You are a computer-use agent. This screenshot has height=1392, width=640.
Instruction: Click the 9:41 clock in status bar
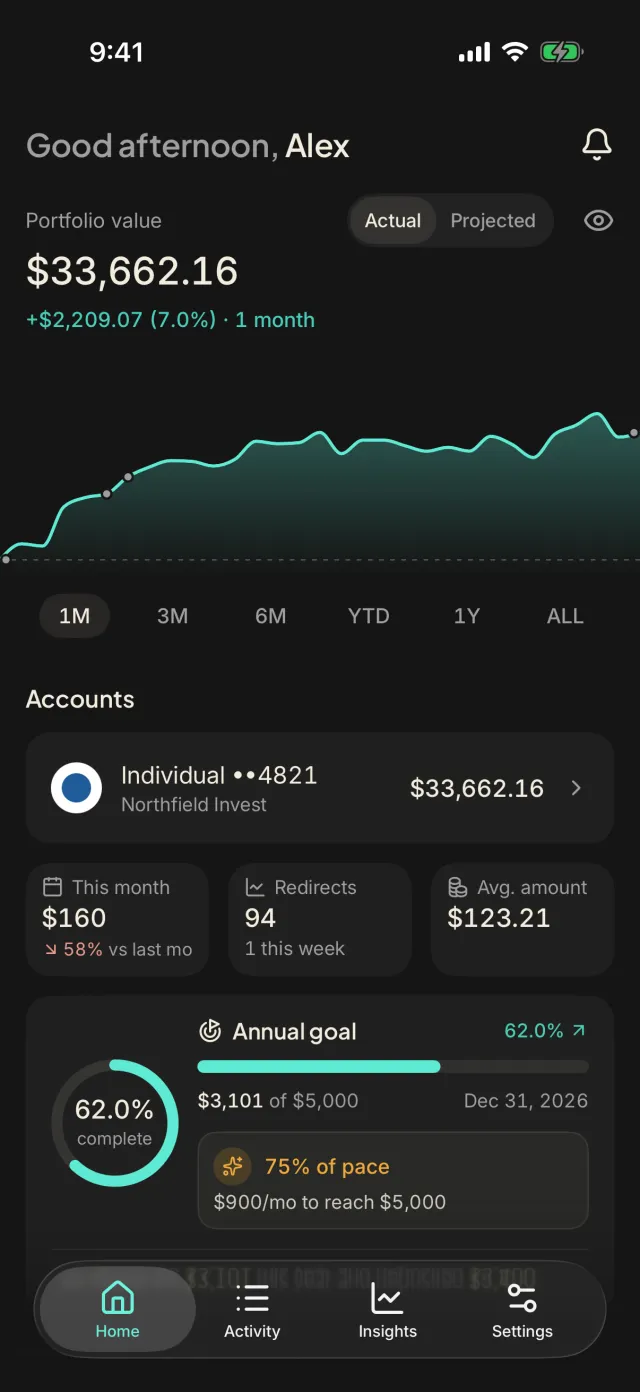pos(116,52)
